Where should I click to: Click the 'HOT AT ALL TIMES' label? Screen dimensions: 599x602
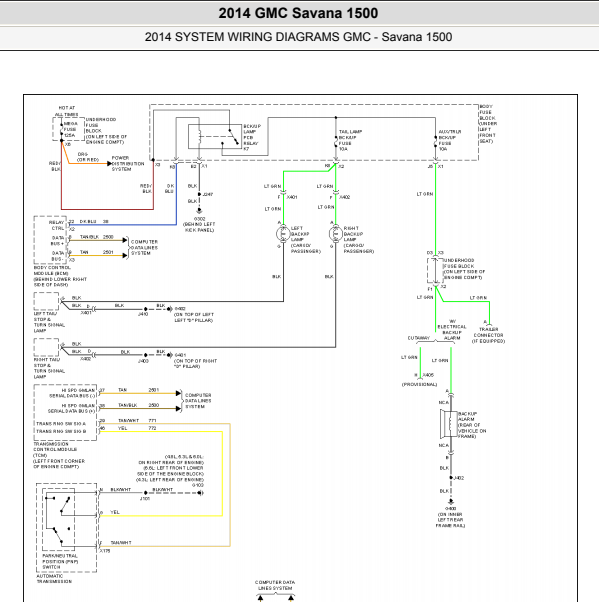66,111
